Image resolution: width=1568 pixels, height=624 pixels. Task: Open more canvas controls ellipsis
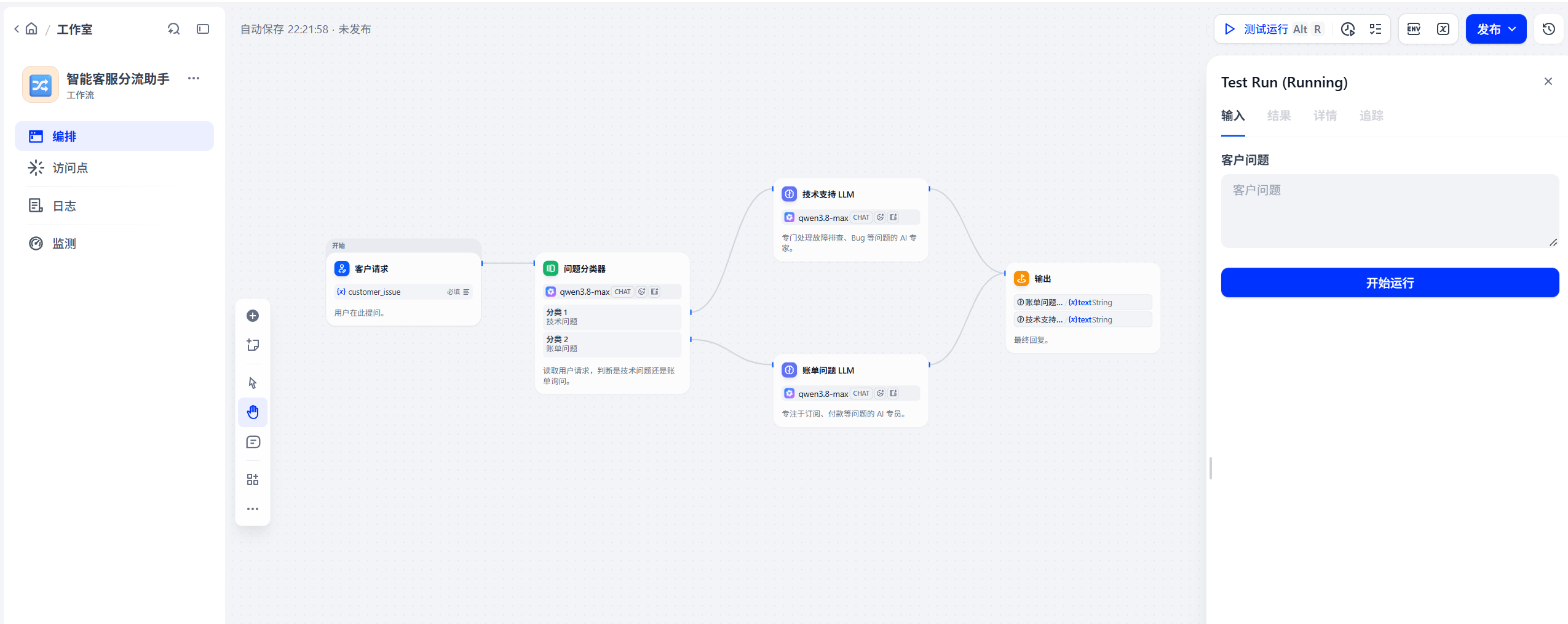coord(253,509)
